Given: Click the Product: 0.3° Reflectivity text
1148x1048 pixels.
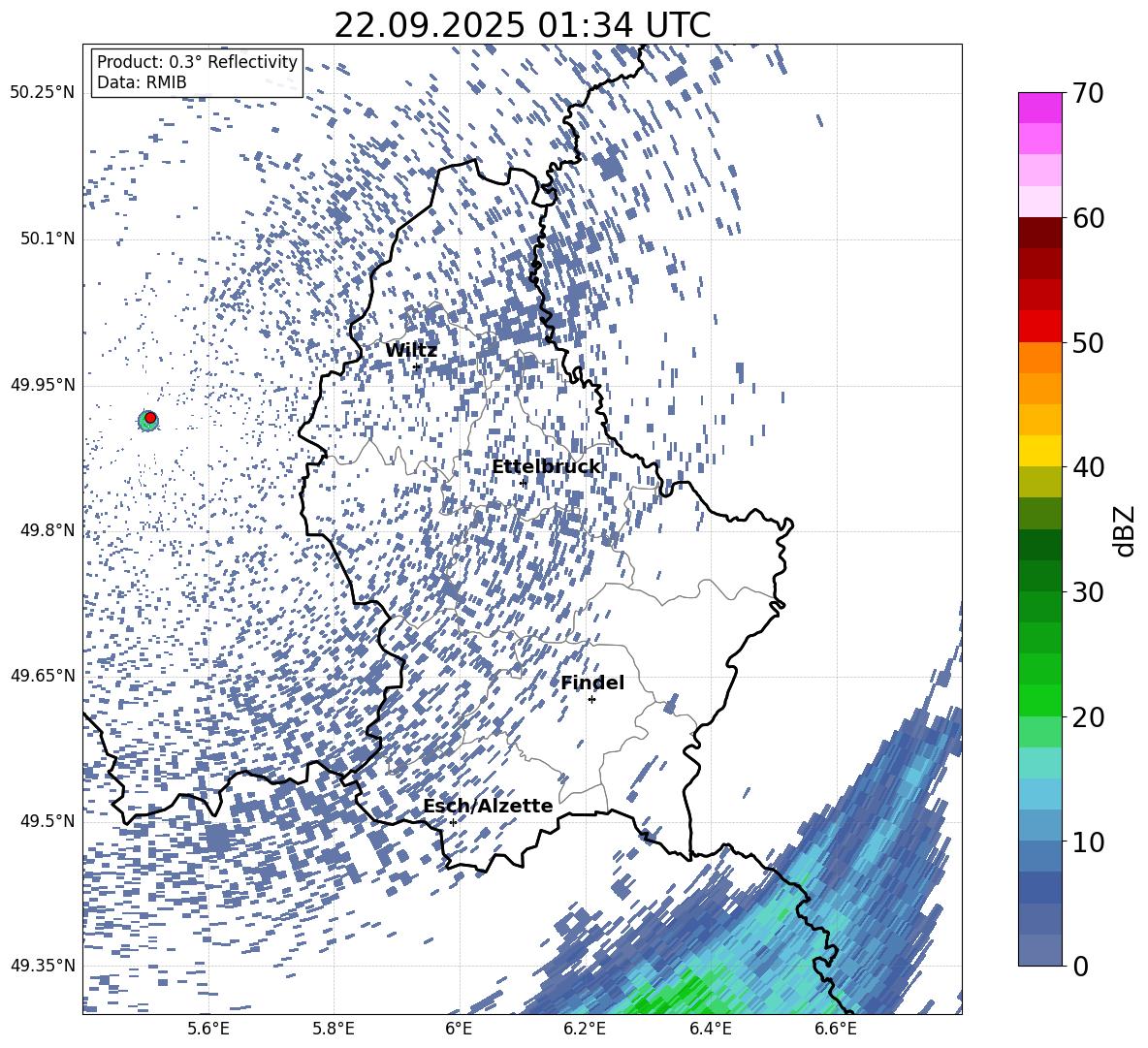Looking at the screenshot, I should [197, 62].
